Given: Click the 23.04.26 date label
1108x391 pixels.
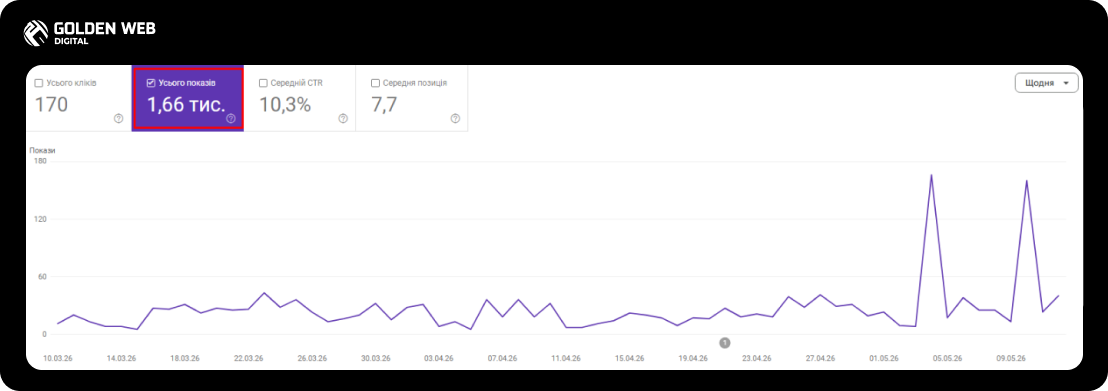Looking at the screenshot, I should coord(756,358).
